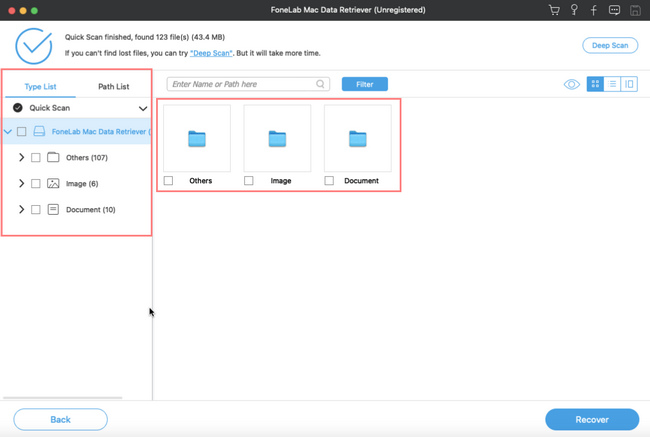Switch to the Type List tab
The image size is (650, 437).
[40, 87]
